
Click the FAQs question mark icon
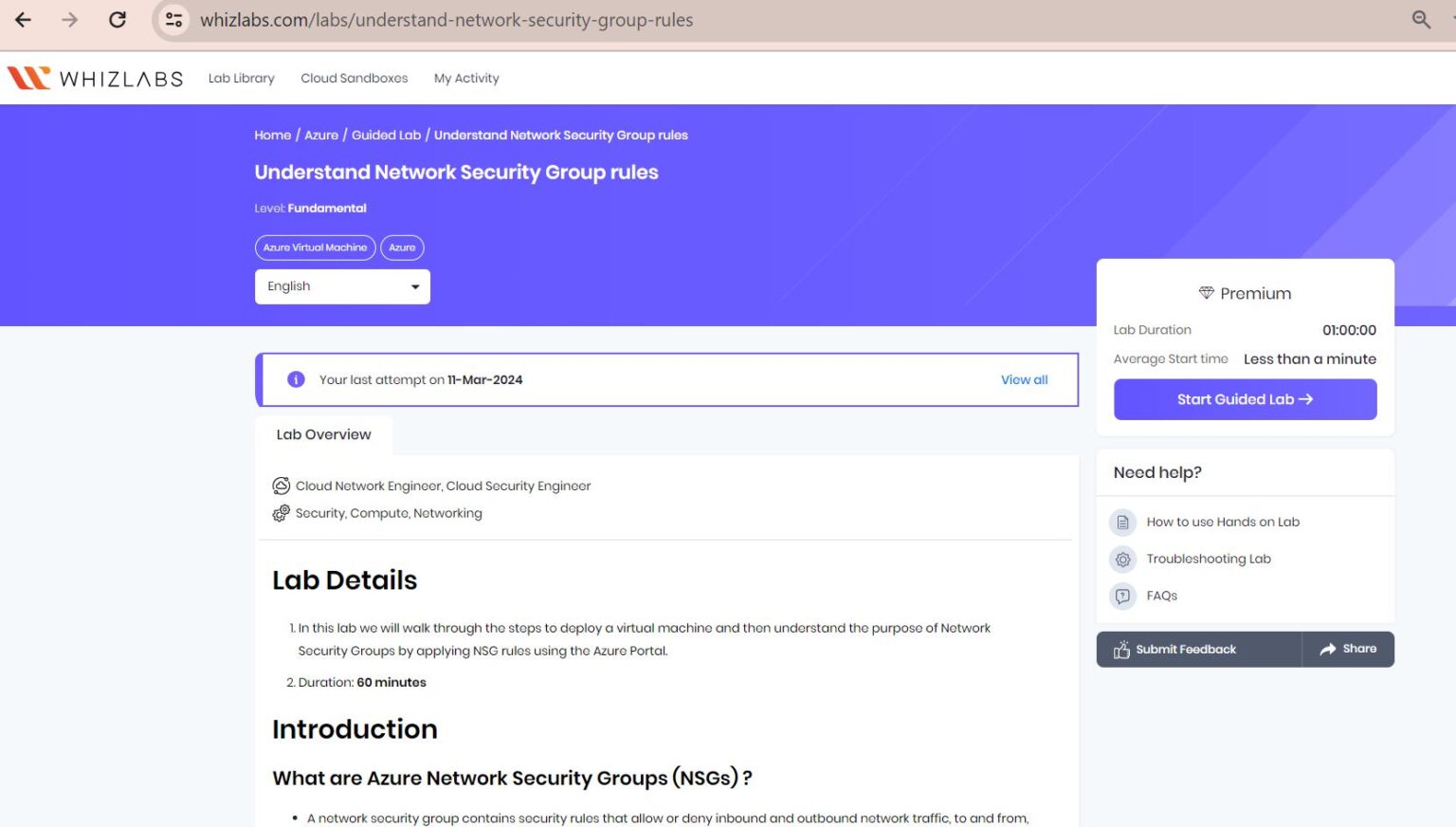[1123, 596]
